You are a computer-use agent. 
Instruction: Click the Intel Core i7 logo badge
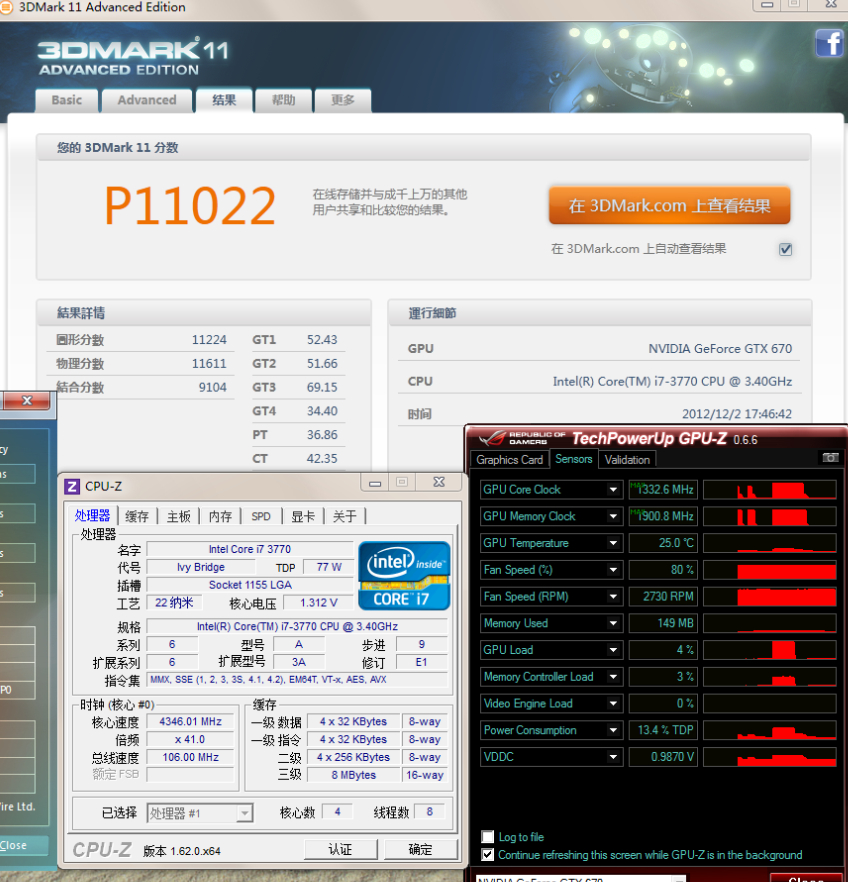(404, 576)
